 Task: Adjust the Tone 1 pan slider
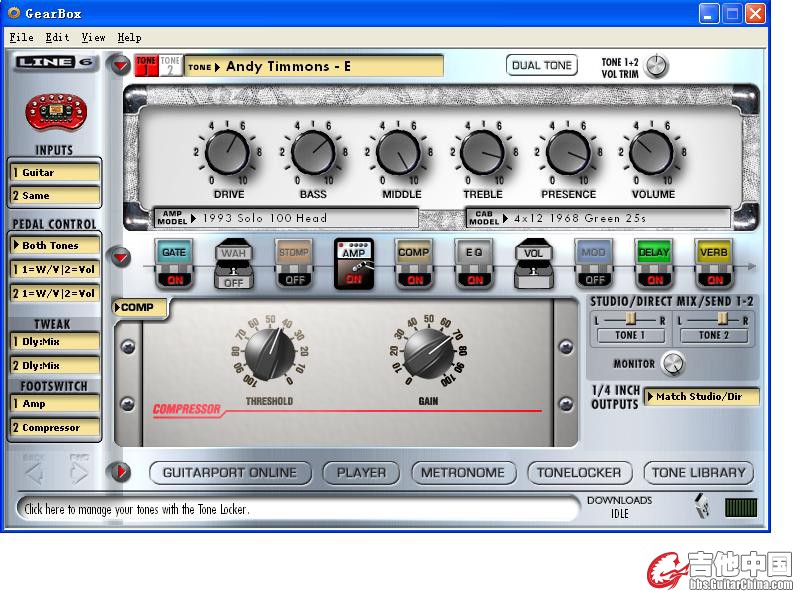pyautogui.click(x=630, y=318)
